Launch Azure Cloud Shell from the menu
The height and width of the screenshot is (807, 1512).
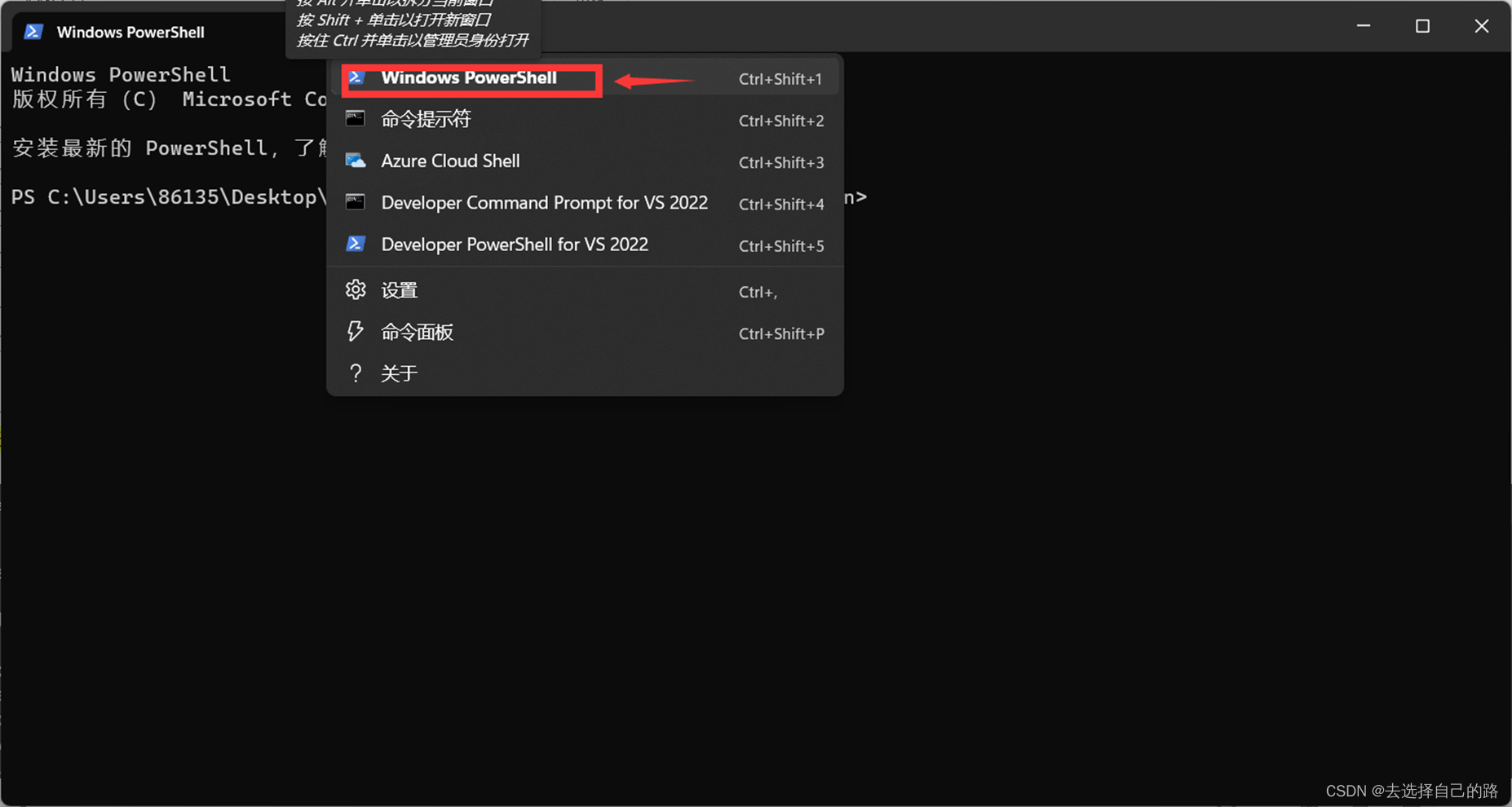coord(450,161)
